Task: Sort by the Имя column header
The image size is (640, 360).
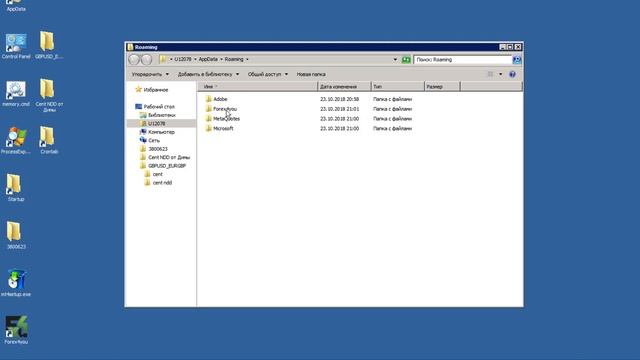Action: point(258,87)
